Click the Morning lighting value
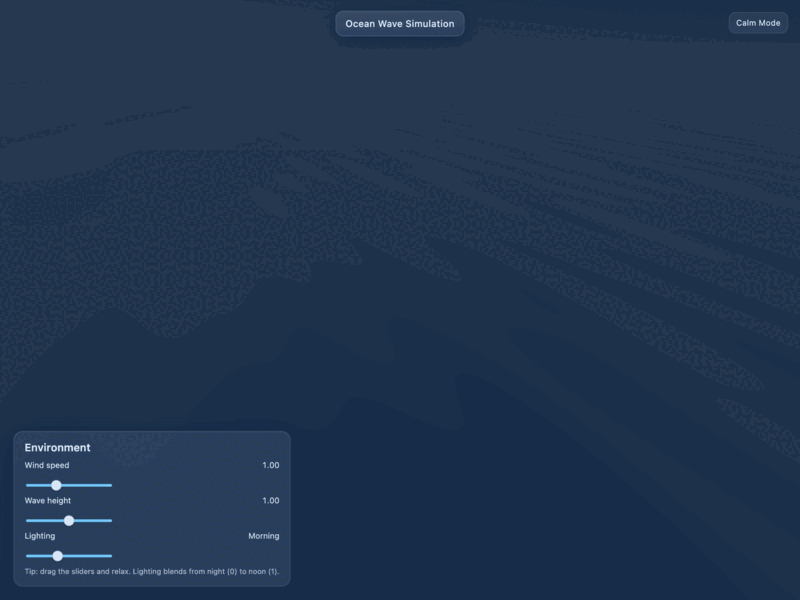The image size is (800, 600). coord(264,536)
